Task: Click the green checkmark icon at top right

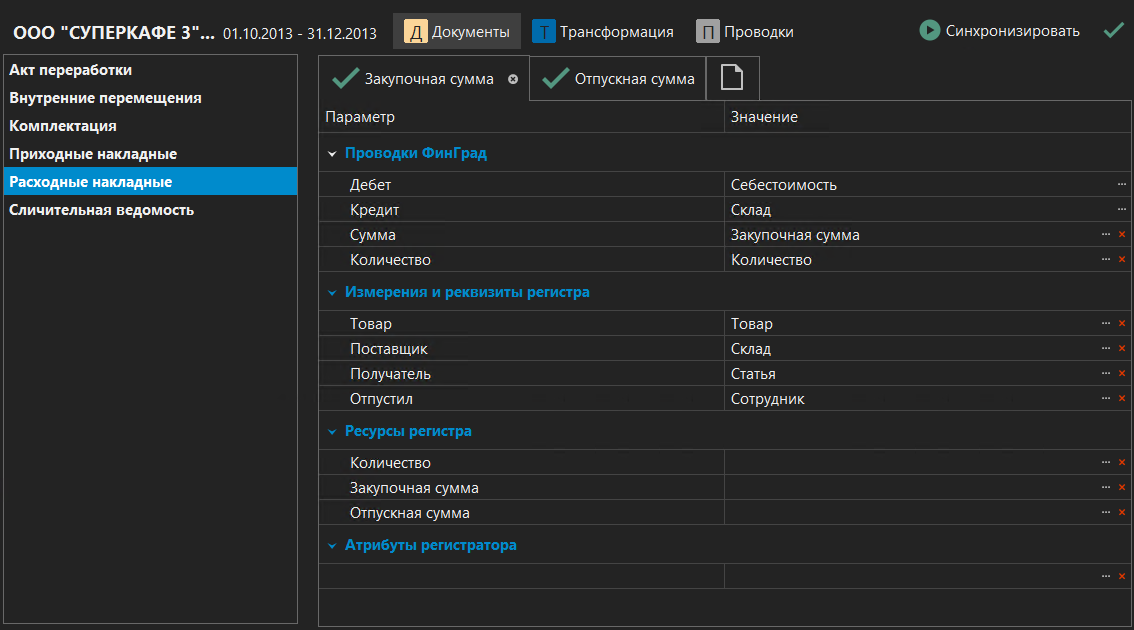Action: click(1113, 31)
